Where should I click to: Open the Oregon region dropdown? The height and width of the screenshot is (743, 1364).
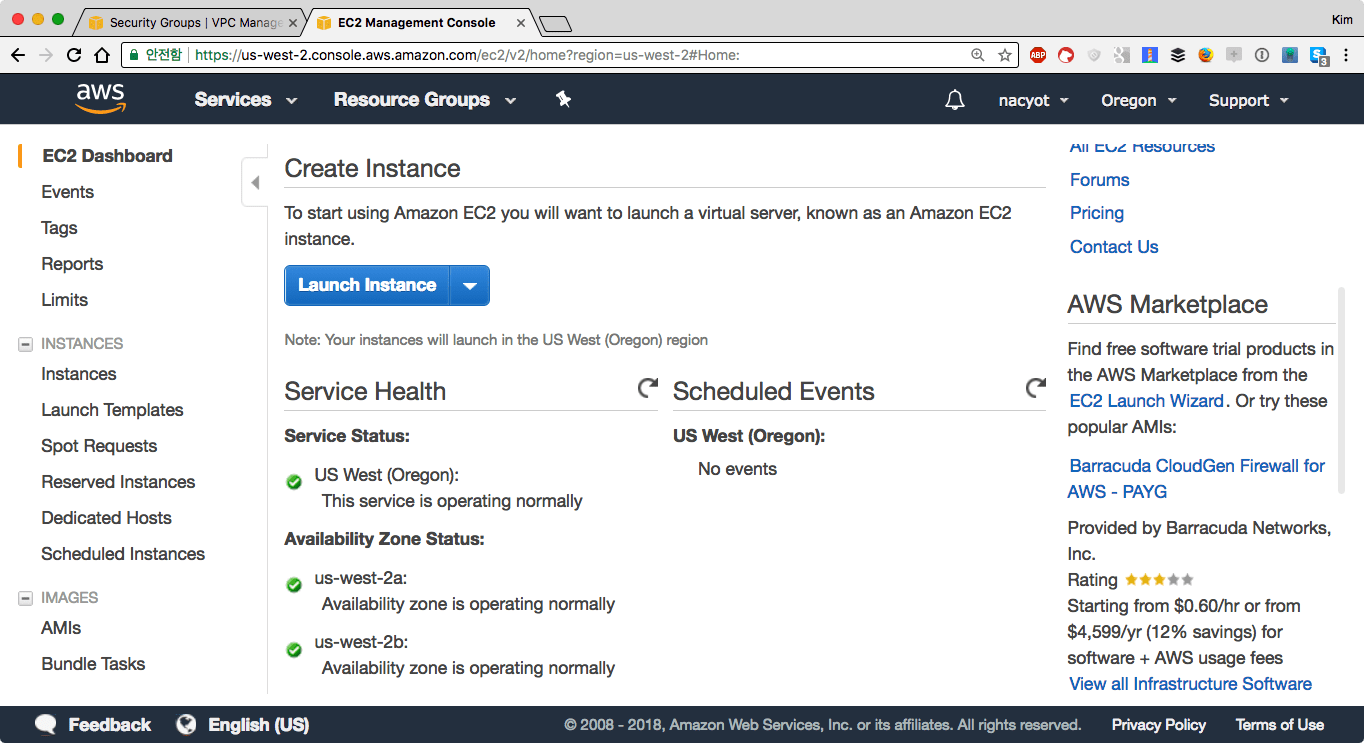pos(1138,100)
